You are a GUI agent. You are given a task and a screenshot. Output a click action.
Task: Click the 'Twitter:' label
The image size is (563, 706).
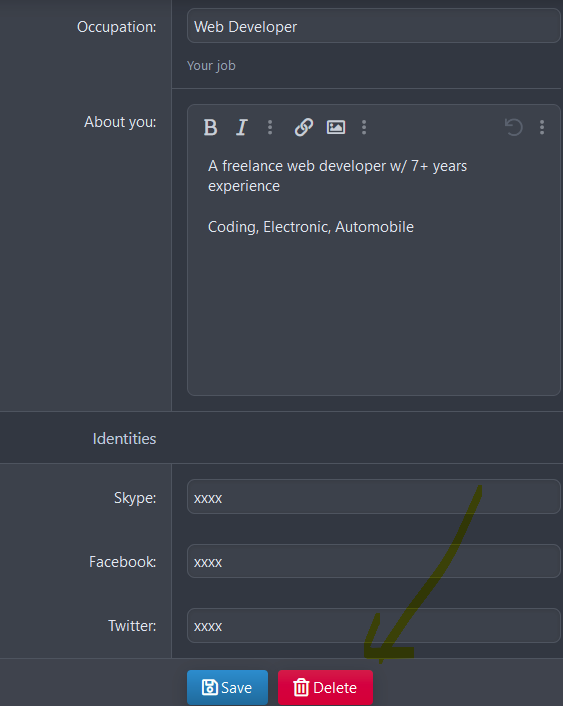click(x=132, y=626)
